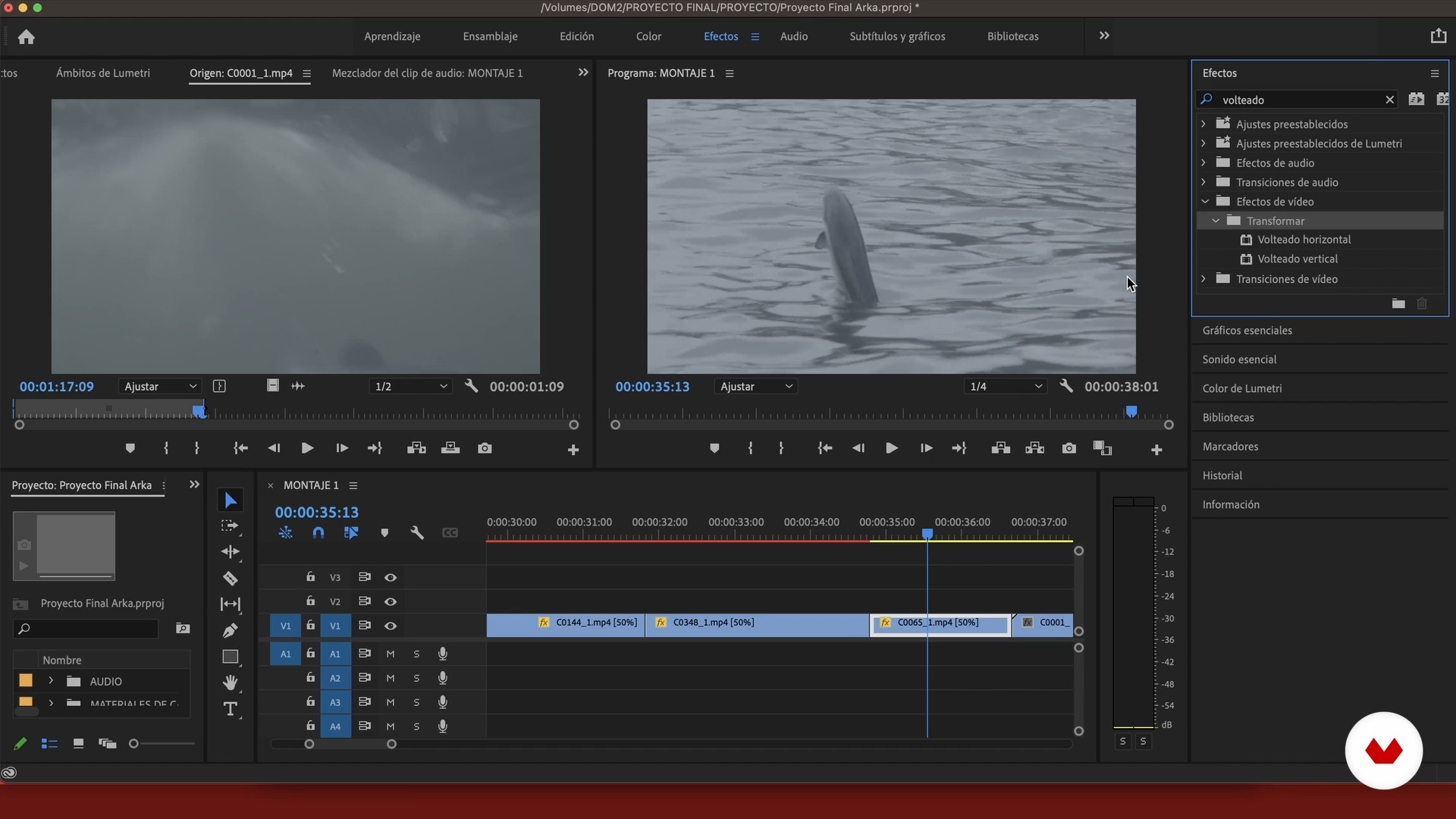Viewport: 1456px width, 819px height.
Task: Enable voice-over record on track A3
Action: coord(443,702)
